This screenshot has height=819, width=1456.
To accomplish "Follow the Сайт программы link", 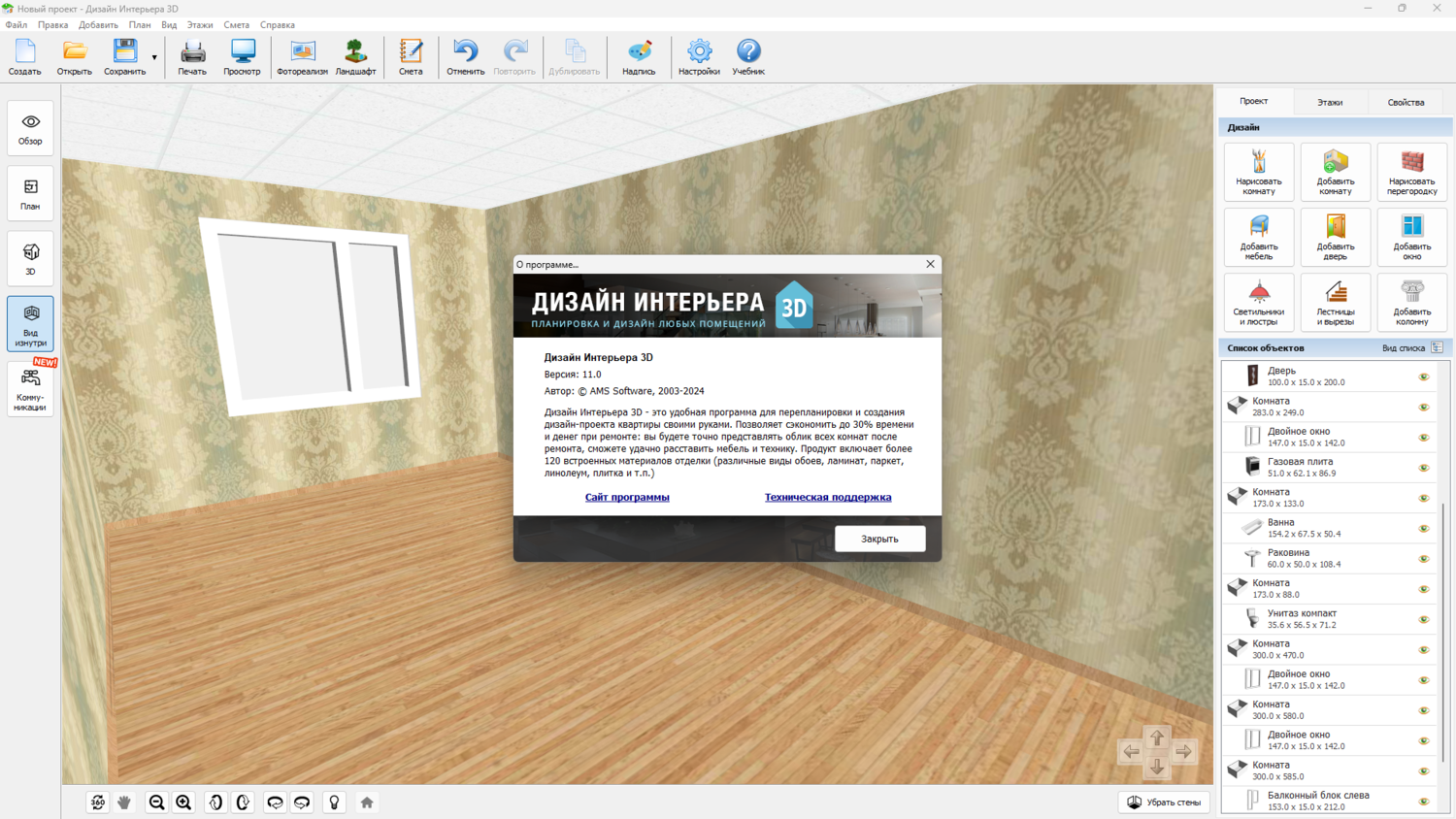I will pos(627,497).
